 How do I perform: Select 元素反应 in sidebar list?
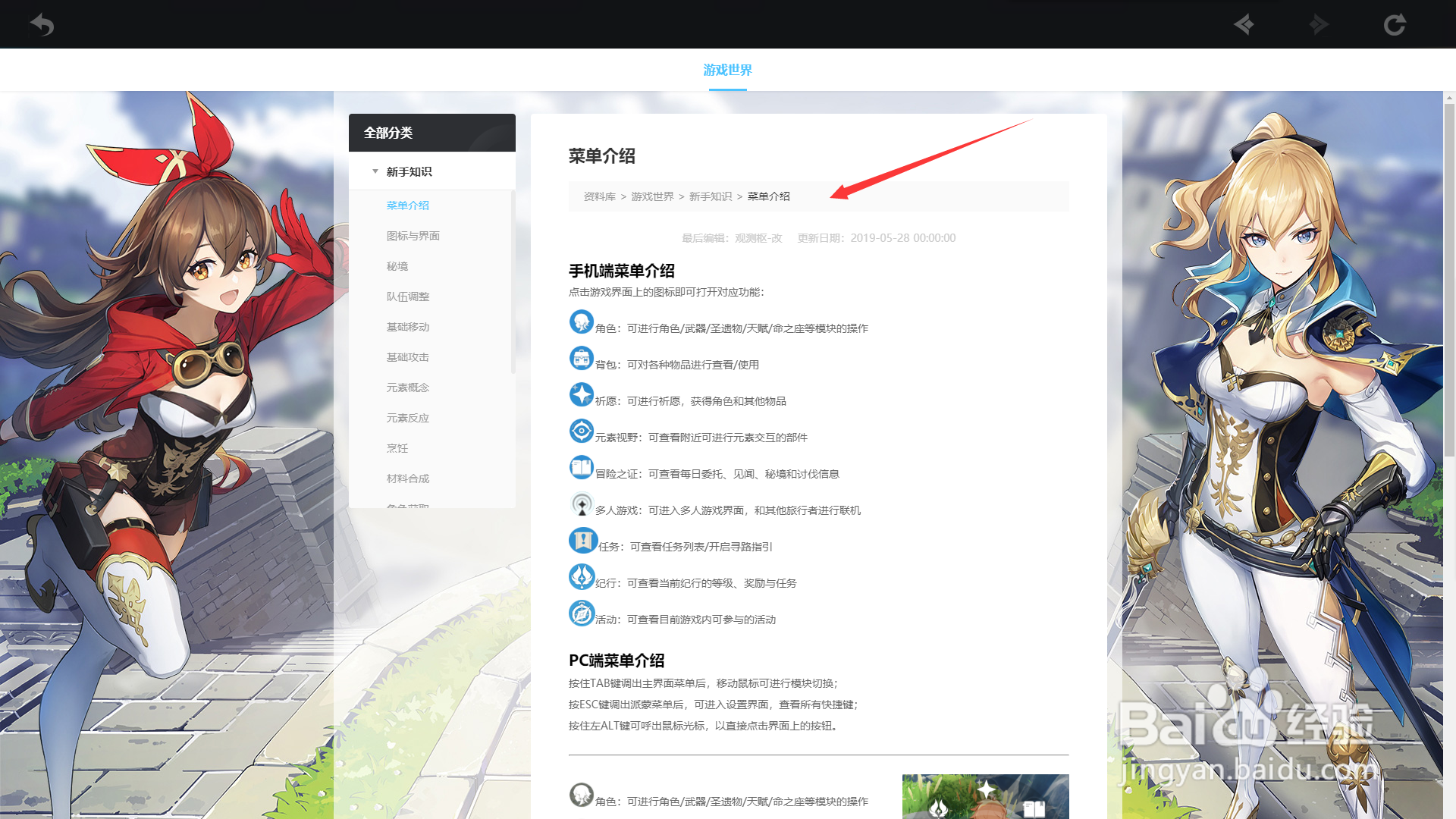click(x=407, y=418)
